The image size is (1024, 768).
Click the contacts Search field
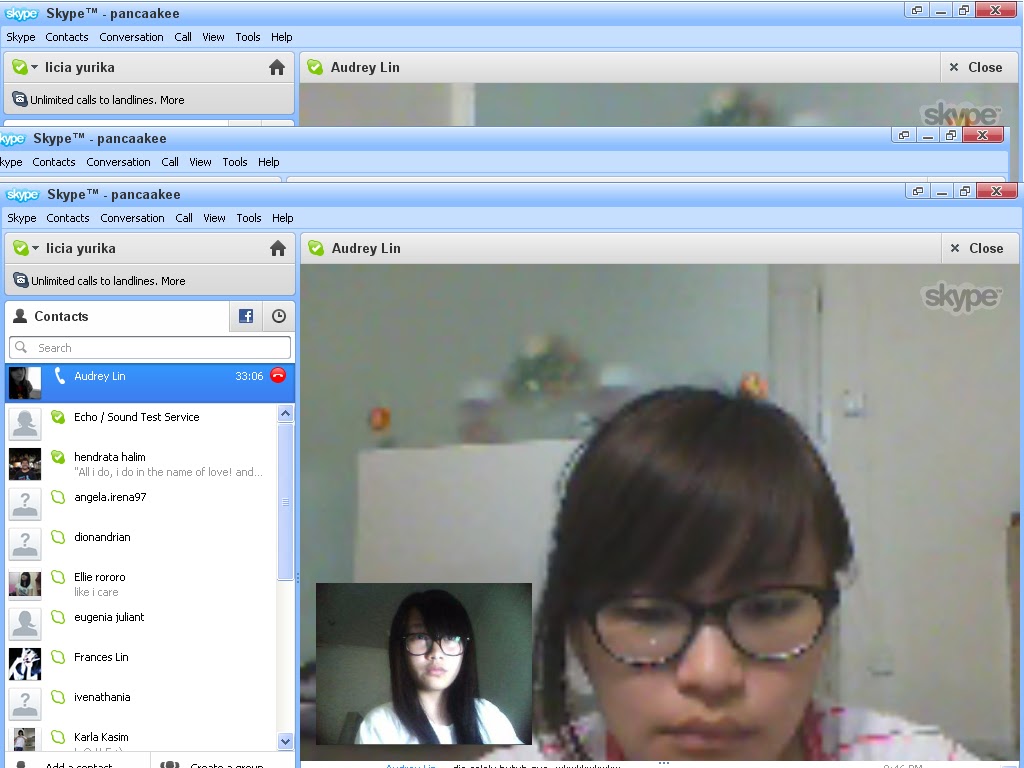coord(150,347)
